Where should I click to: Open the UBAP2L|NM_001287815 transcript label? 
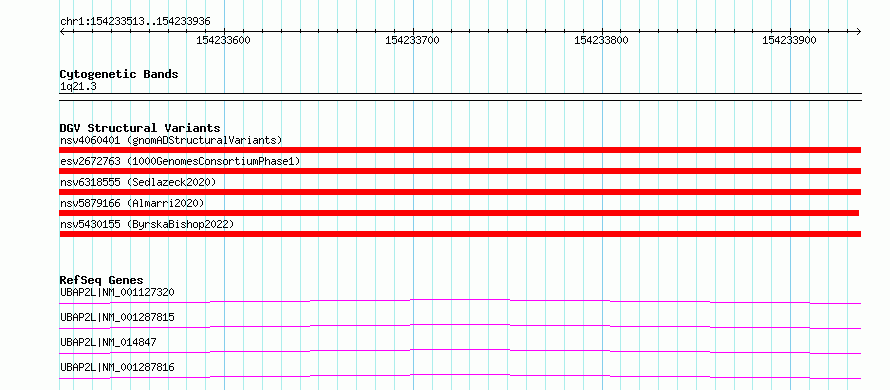tap(117, 317)
